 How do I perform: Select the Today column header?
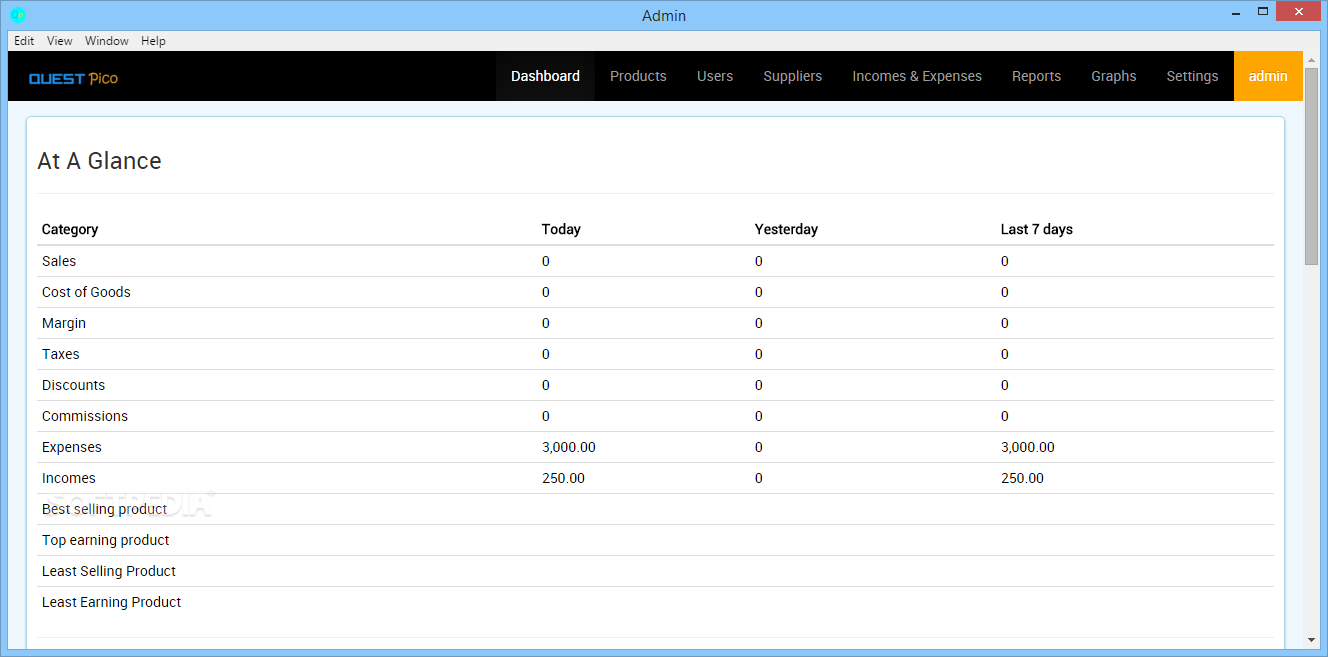point(561,229)
